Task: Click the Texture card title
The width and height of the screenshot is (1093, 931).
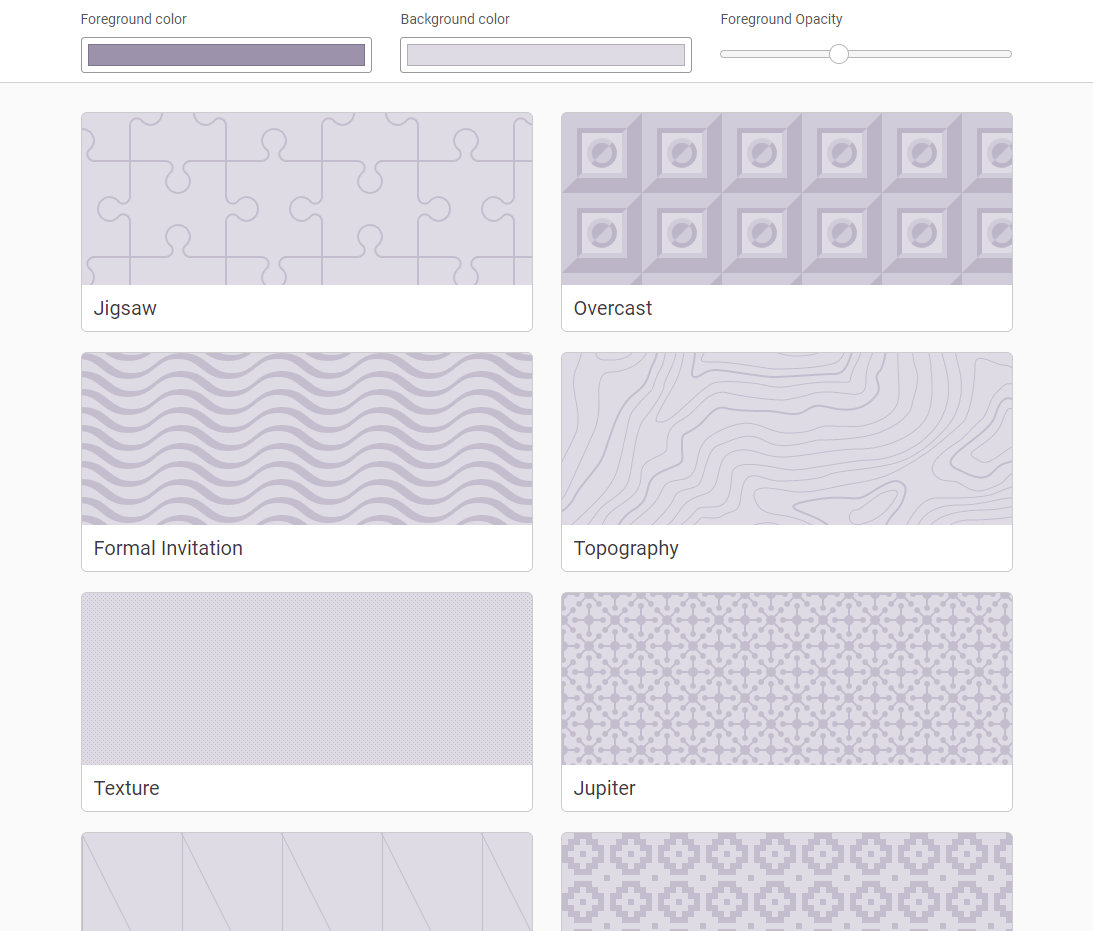Action: point(127,788)
